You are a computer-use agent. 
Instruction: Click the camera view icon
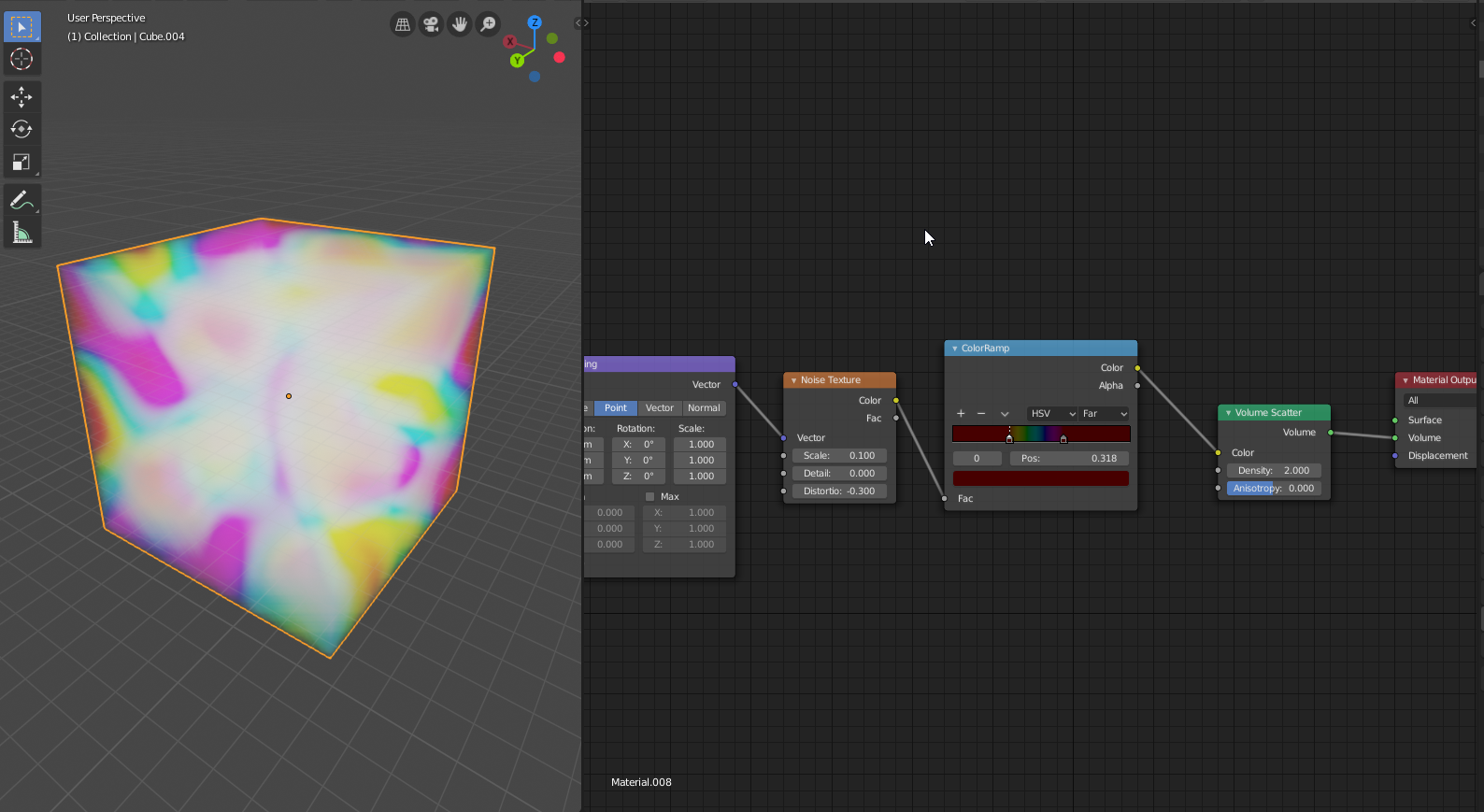[x=431, y=24]
